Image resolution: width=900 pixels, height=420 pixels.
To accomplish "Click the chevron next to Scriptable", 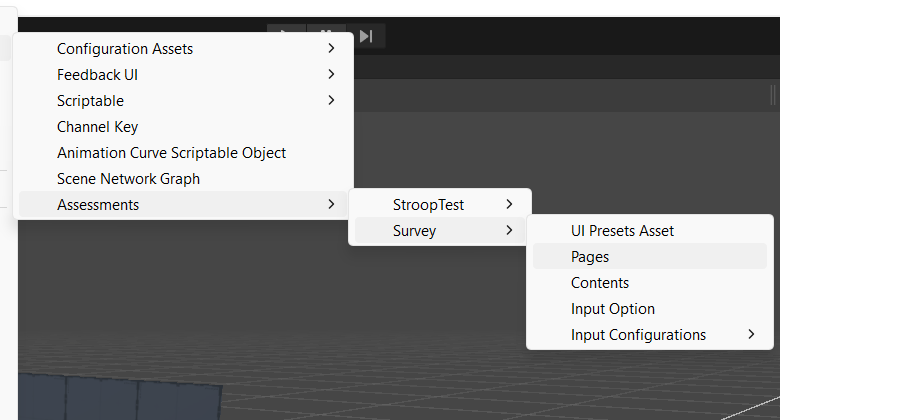I will click(x=331, y=100).
